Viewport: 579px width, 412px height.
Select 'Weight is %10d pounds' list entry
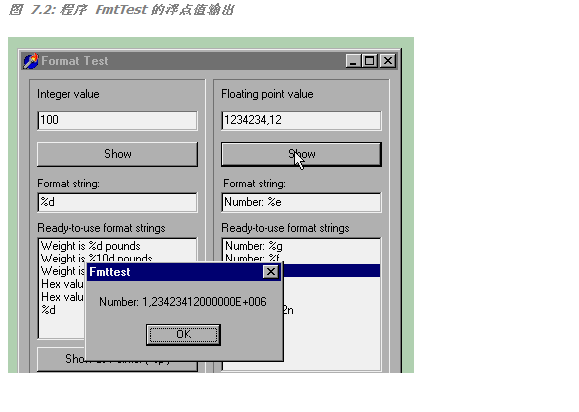(x=117, y=258)
